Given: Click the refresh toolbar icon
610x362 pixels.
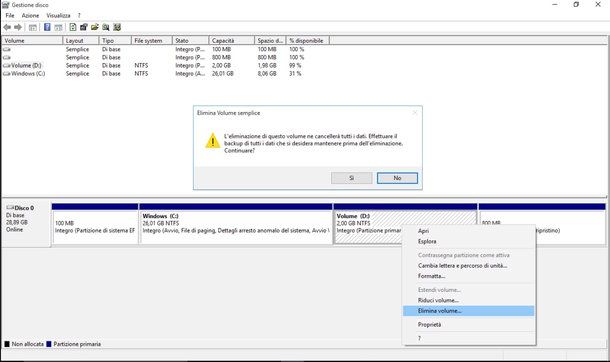Looking at the screenshot, I should click(x=73, y=27).
